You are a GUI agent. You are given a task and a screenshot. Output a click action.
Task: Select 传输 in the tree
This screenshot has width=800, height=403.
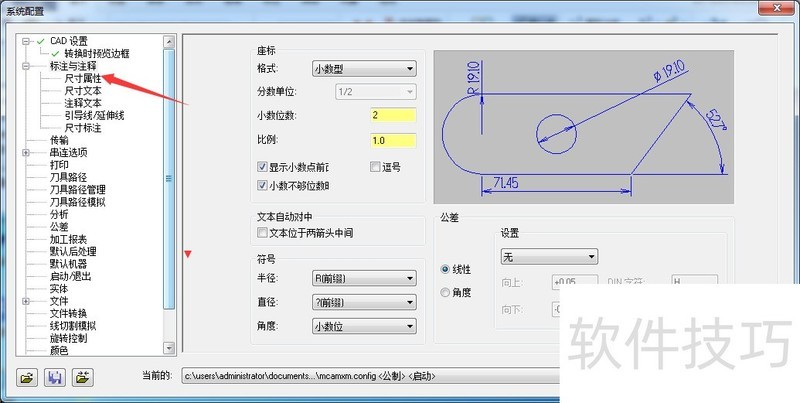point(59,140)
